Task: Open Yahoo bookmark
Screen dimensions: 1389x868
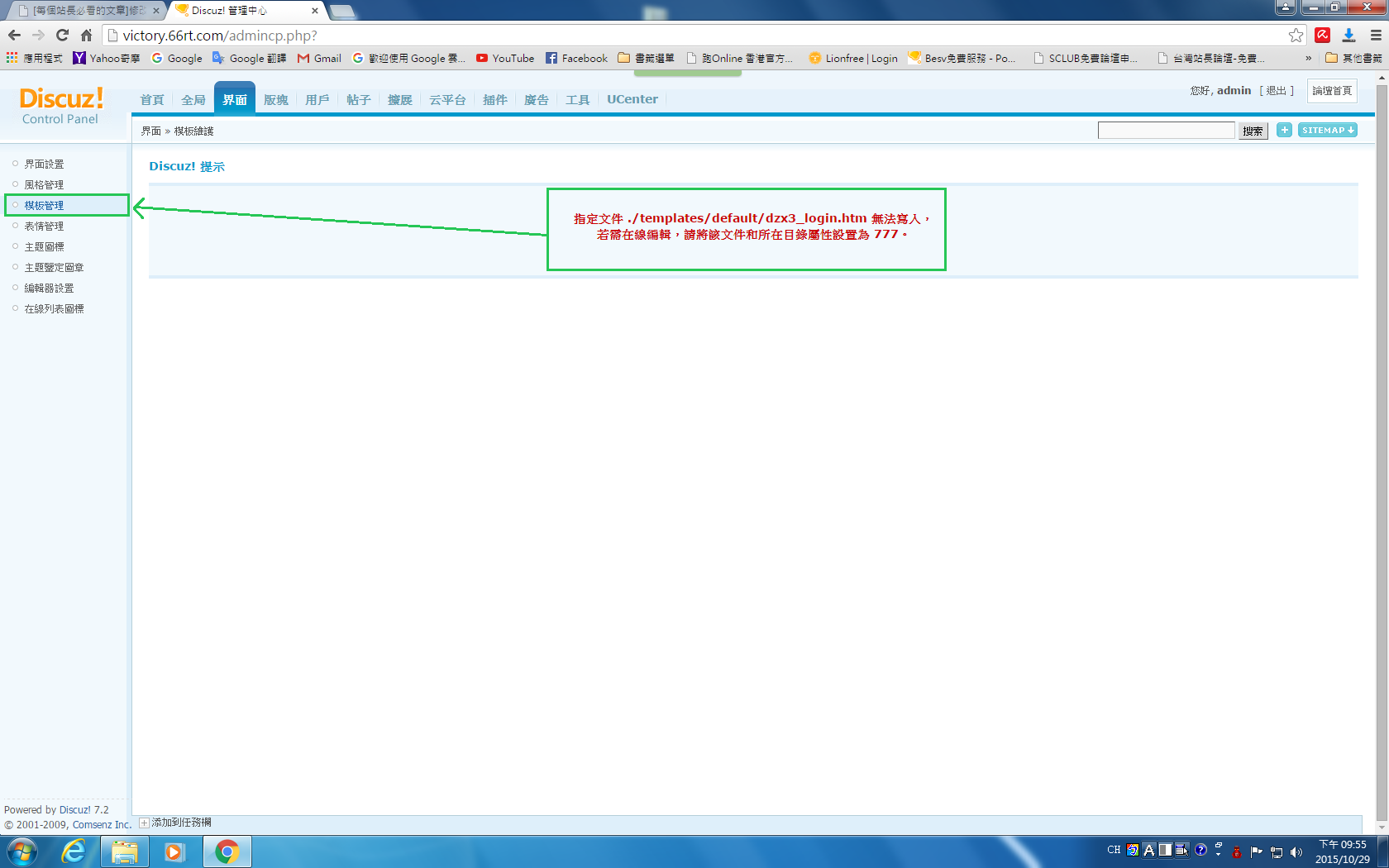Action: click(107, 58)
